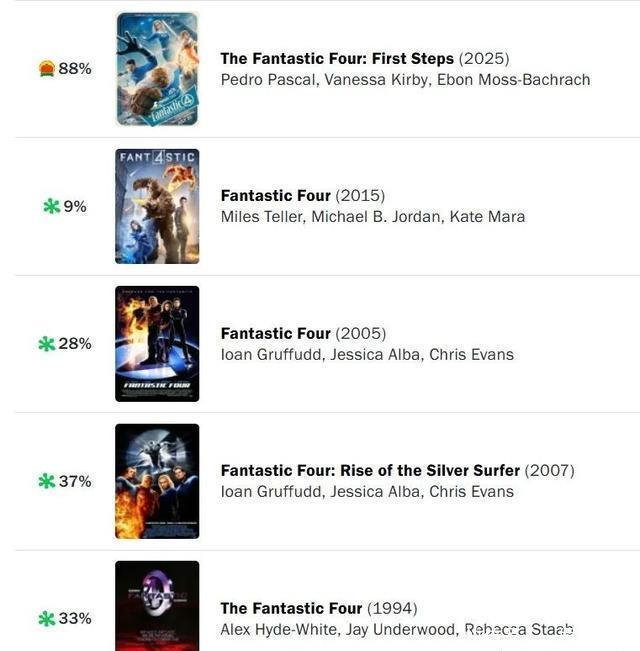
Task: Click the fresh tomato icon beside 88%
Action: (x=47, y=69)
